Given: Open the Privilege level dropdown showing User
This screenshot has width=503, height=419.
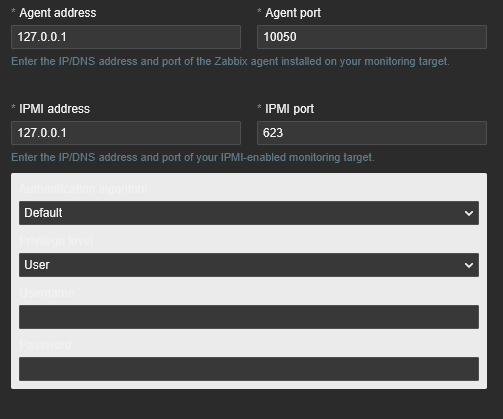Looking at the screenshot, I should (x=249, y=265).
